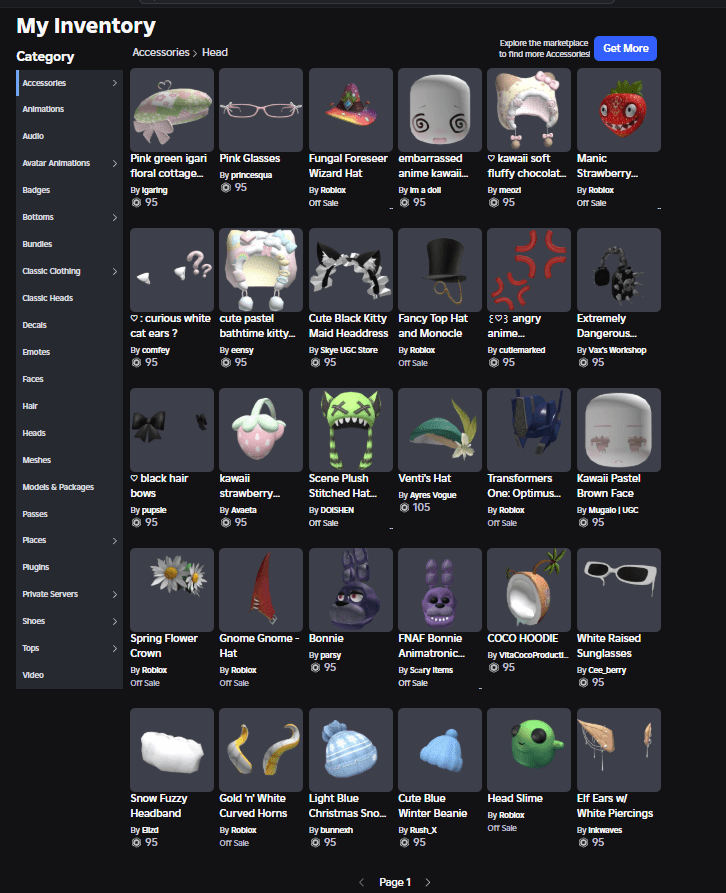Image resolution: width=726 pixels, height=893 pixels.
Task: Select the Pink Glasses item image
Action: 260,110
